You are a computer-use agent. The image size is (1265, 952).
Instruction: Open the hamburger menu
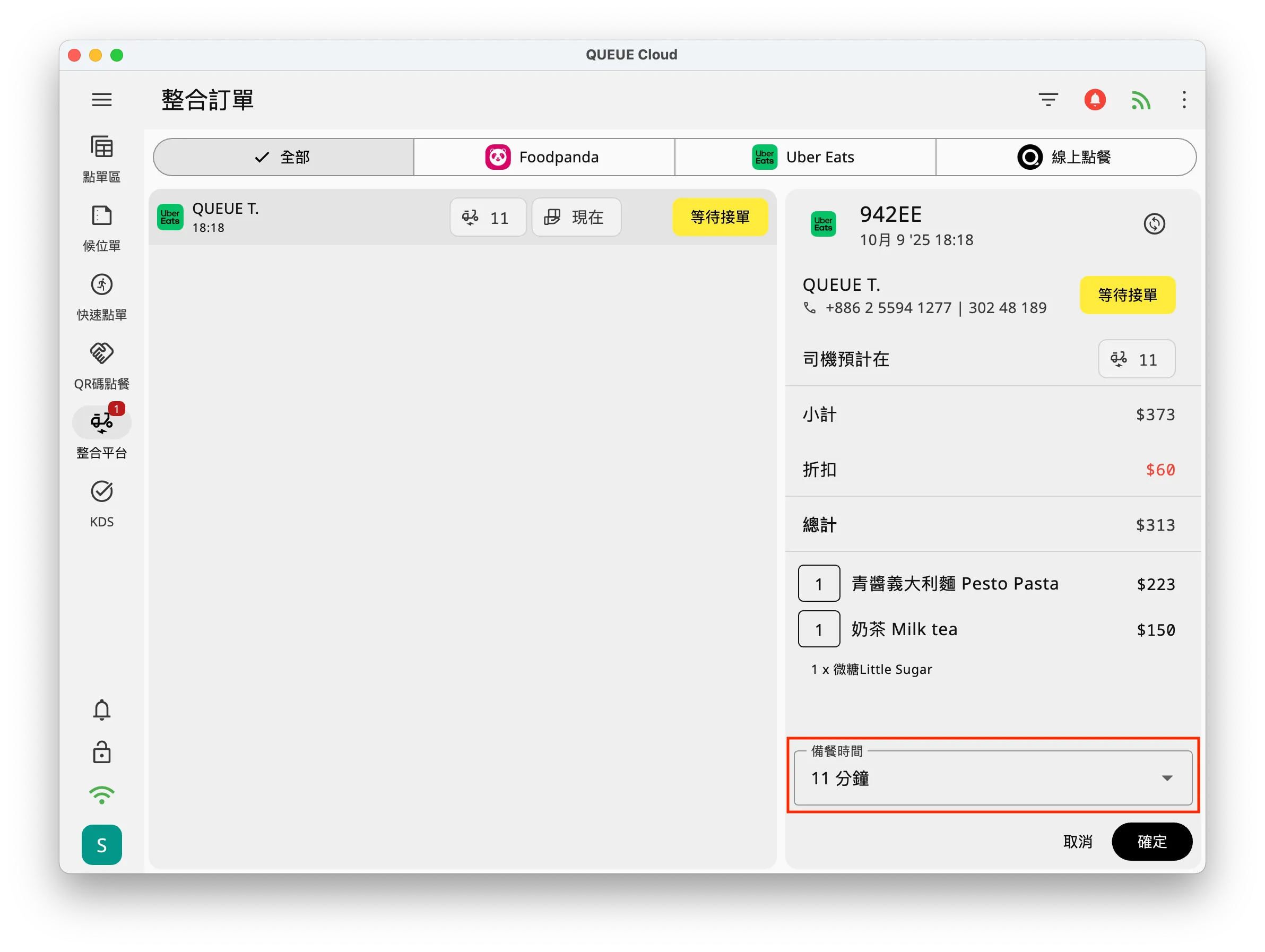(102, 100)
